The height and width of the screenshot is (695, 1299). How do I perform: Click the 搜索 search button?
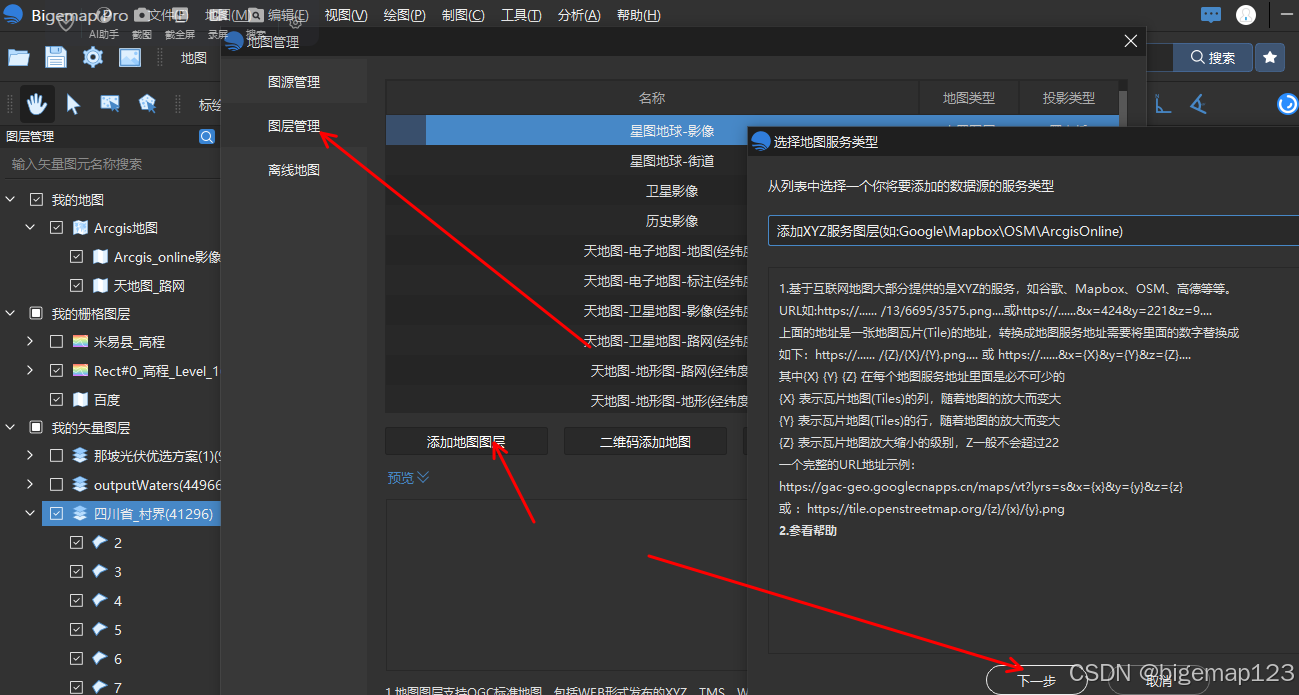click(1212, 58)
